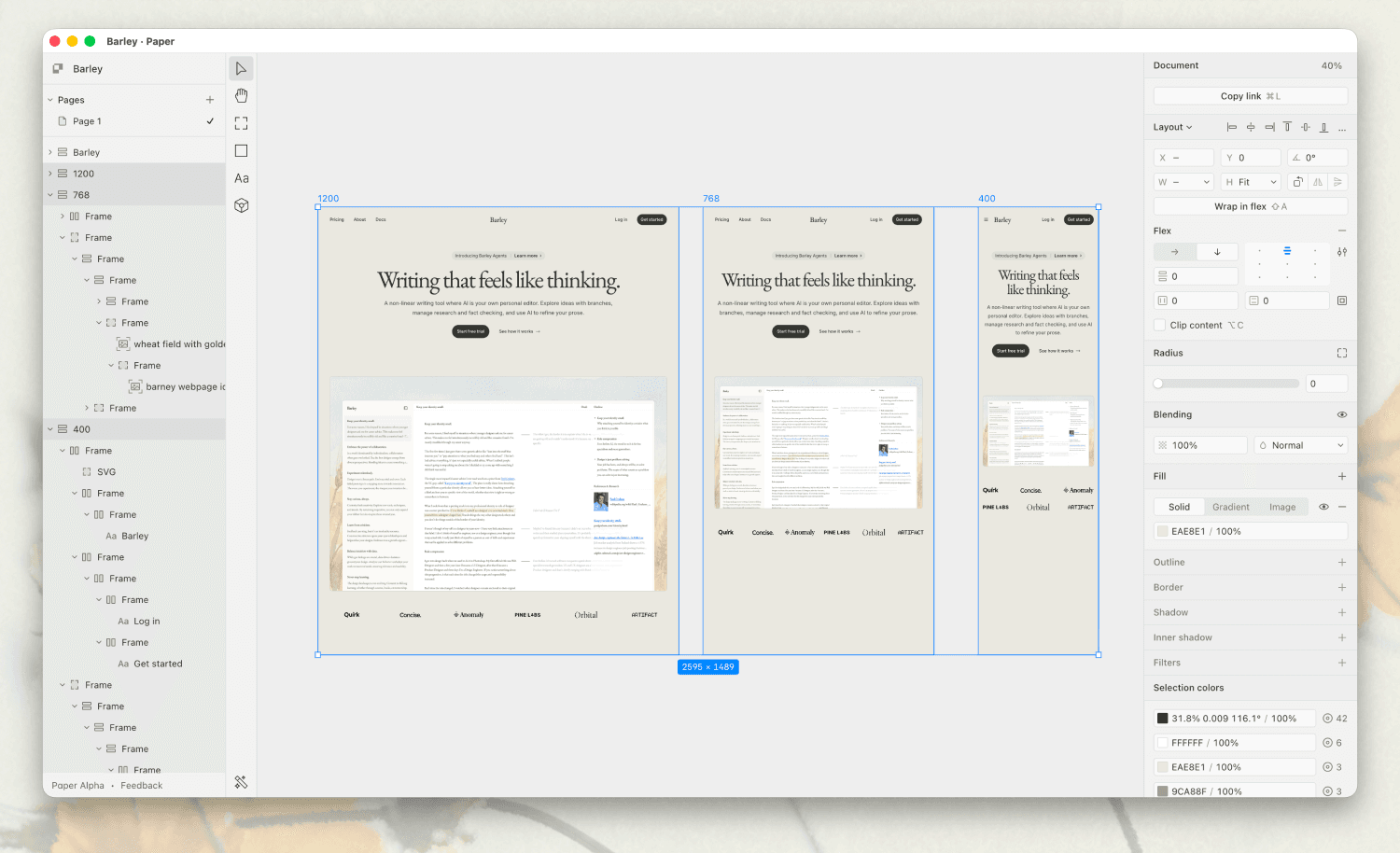Viewport: 1400px width, 853px height.
Task: Open the width W sizing dropdown
Action: (x=1183, y=182)
